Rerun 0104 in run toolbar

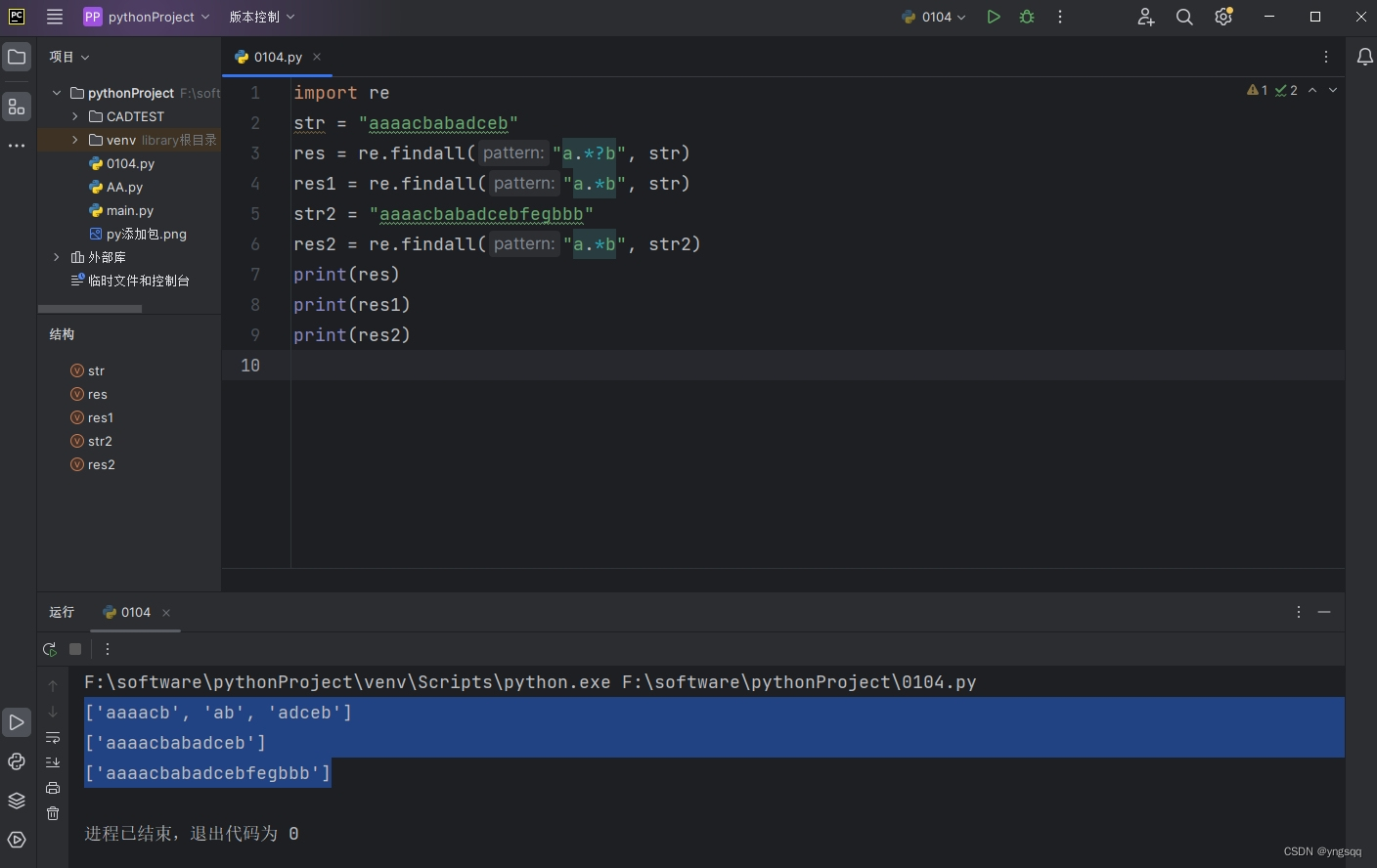[x=50, y=649]
